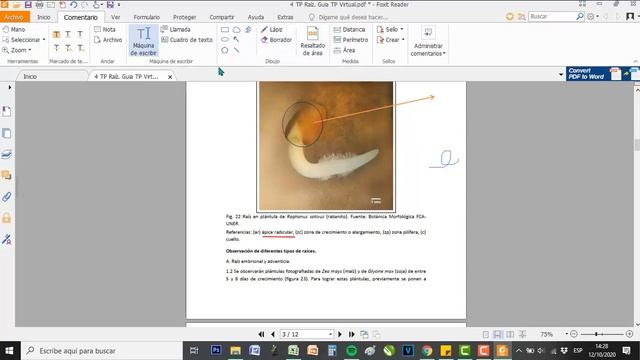
Task: Click the zoom in plus button
Action: click(629, 334)
